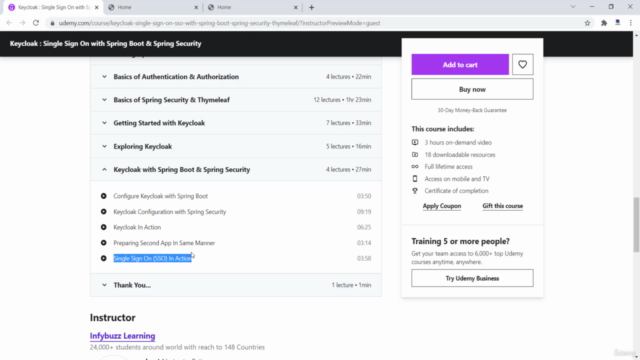Close the second Home tab
Screen dimensions: 640x360
tap(196, 7)
